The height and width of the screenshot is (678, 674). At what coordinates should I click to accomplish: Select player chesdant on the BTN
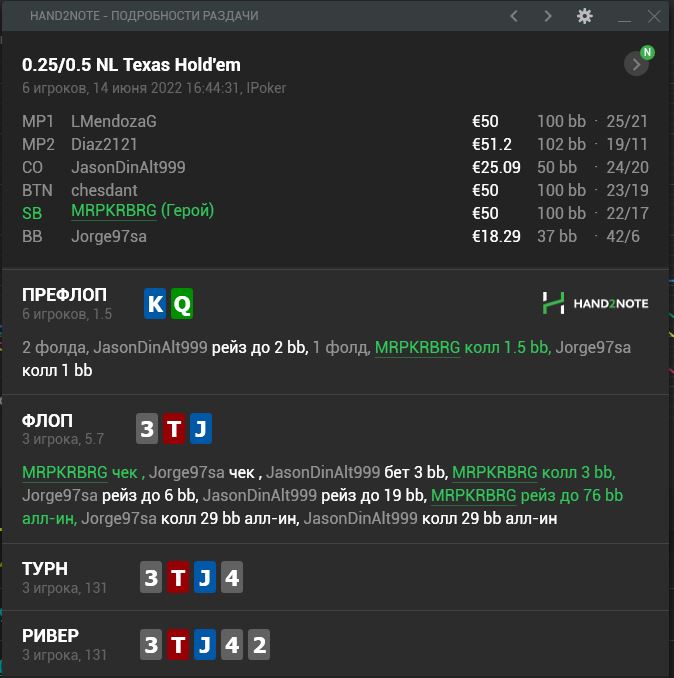[104, 190]
